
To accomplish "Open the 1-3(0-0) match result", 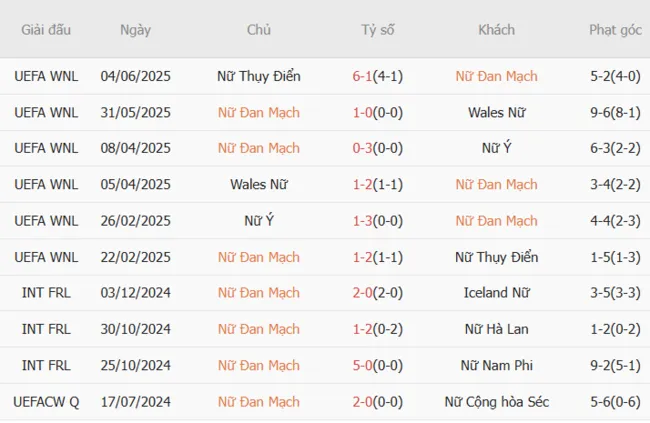I will tap(378, 221).
